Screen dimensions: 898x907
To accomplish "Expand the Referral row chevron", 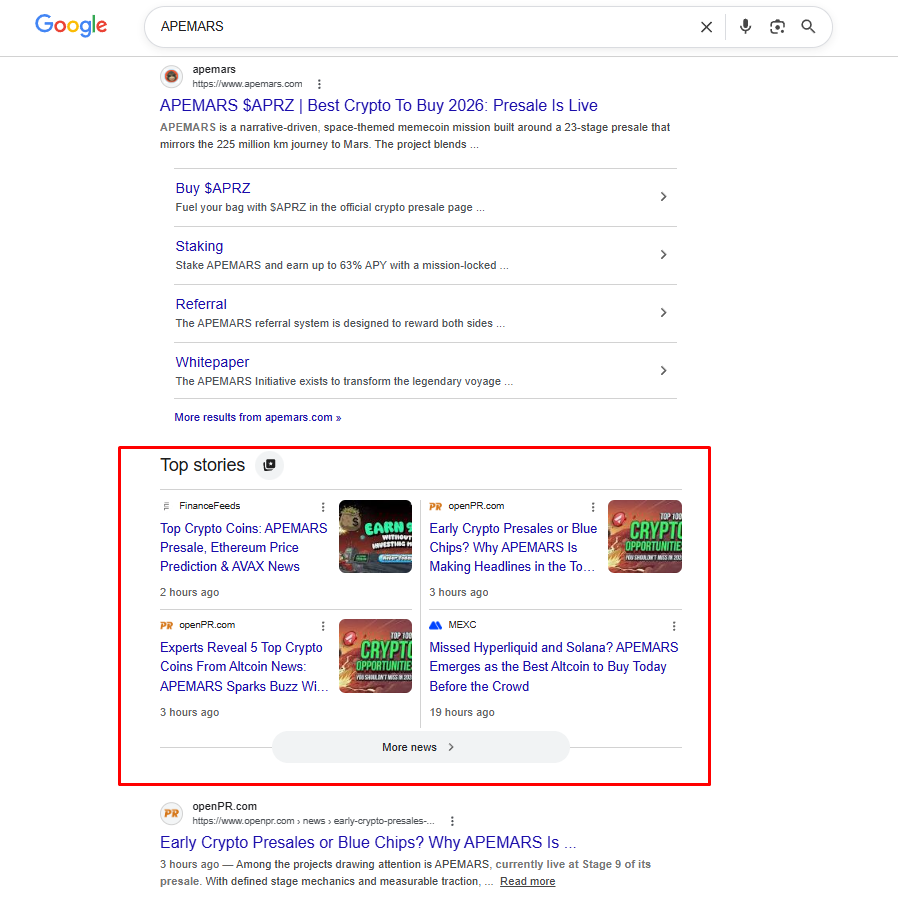I will click(x=664, y=312).
